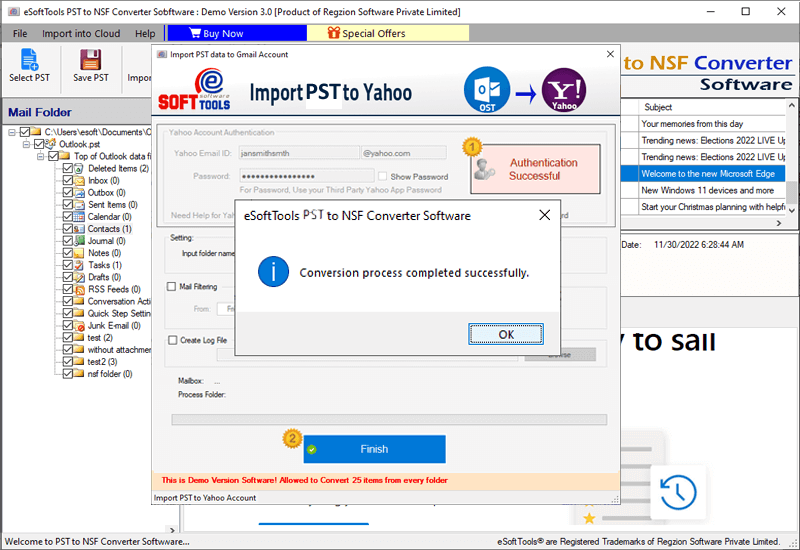Click the Sent Items folder icon

79,205
